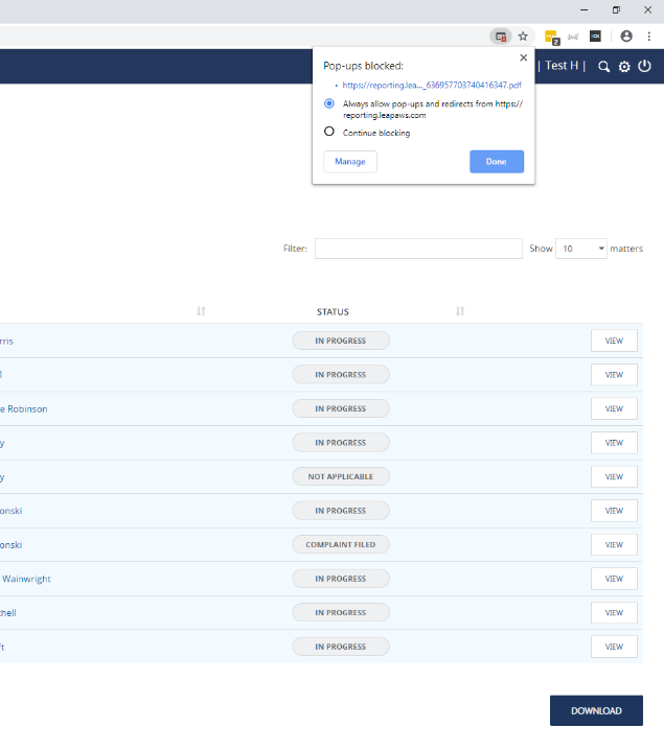664x733 pixels.
Task: View the Robinson matter
Action: [614, 409]
